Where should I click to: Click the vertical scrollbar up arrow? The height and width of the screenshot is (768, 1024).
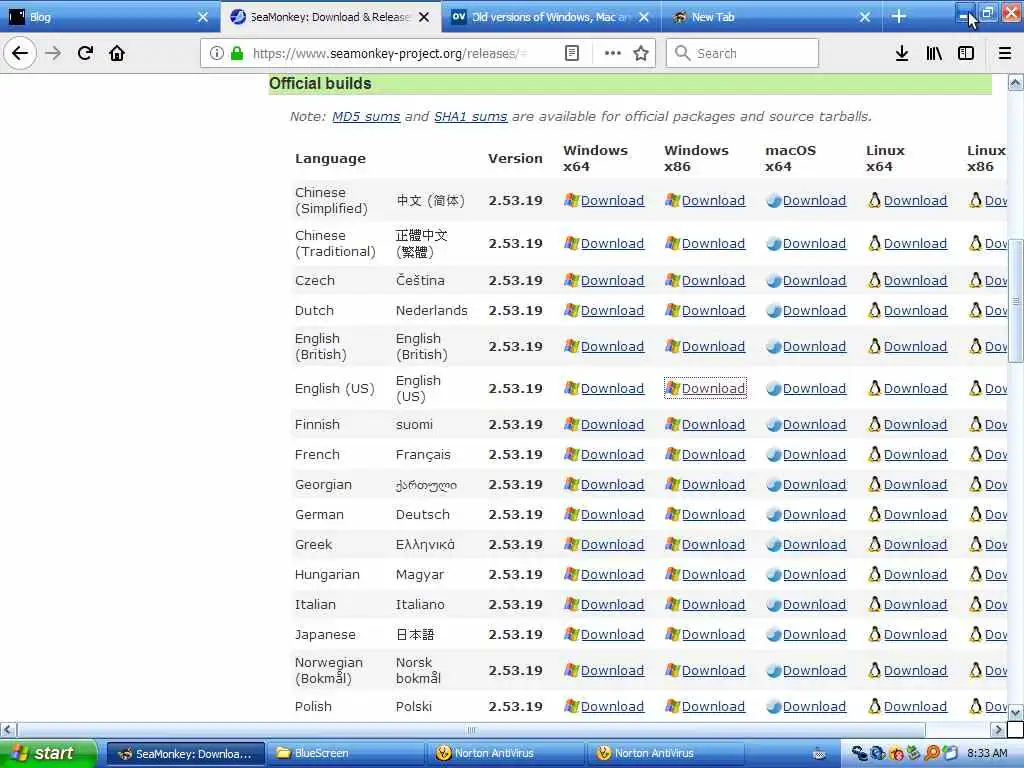1016,82
